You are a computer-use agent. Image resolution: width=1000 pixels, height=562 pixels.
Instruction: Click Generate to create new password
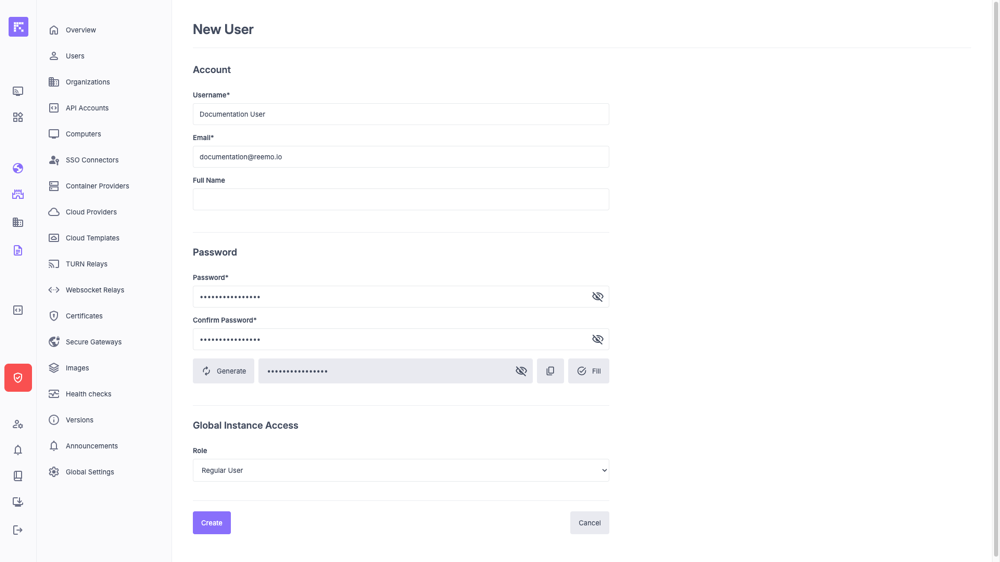(223, 371)
